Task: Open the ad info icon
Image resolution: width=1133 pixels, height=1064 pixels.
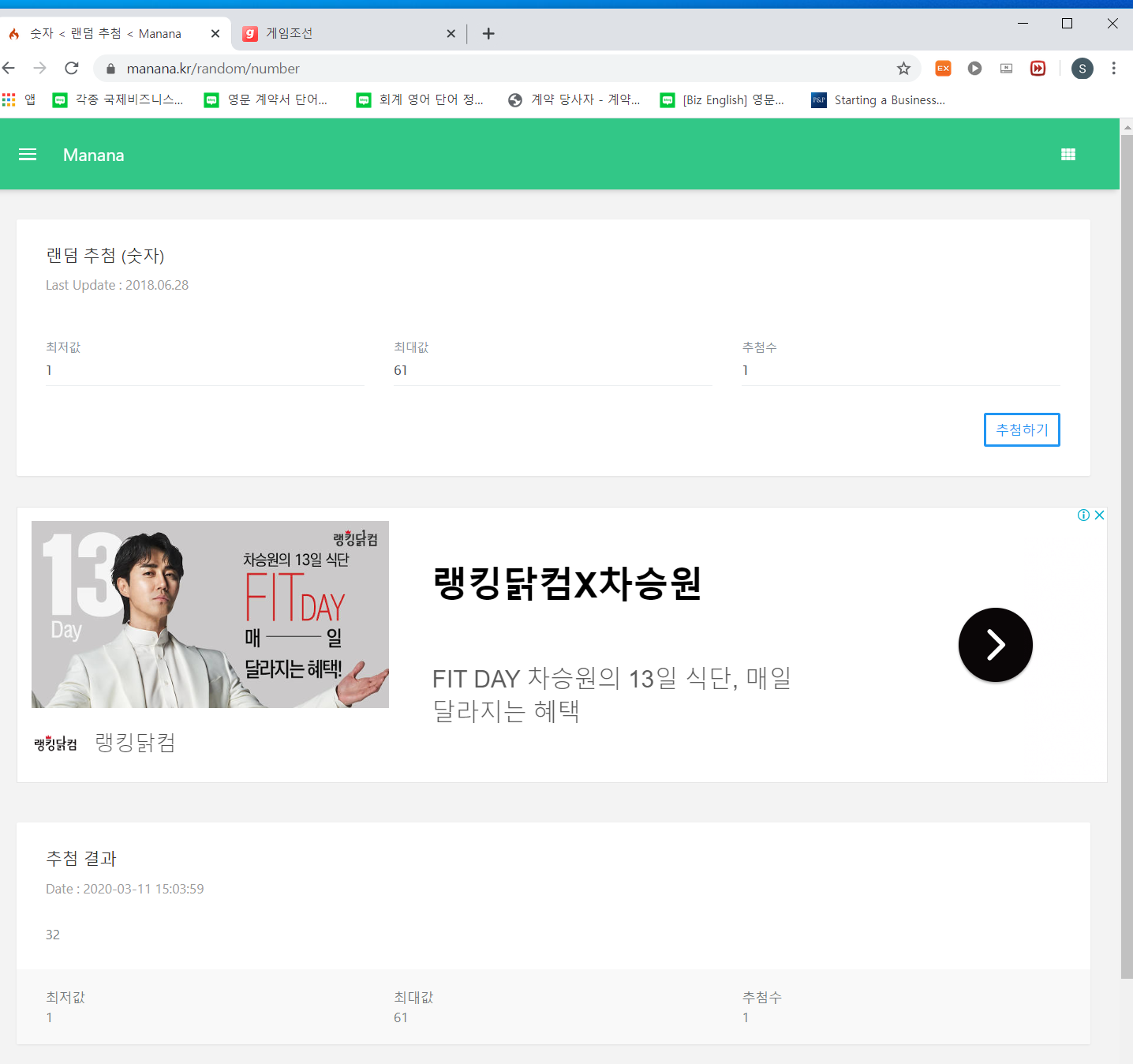Action: pos(1083,515)
